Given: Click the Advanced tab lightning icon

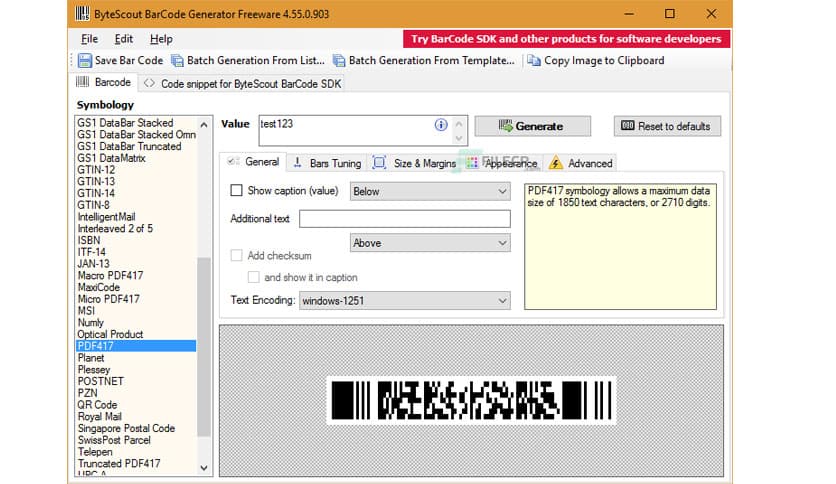Looking at the screenshot, I should point(556,163).
